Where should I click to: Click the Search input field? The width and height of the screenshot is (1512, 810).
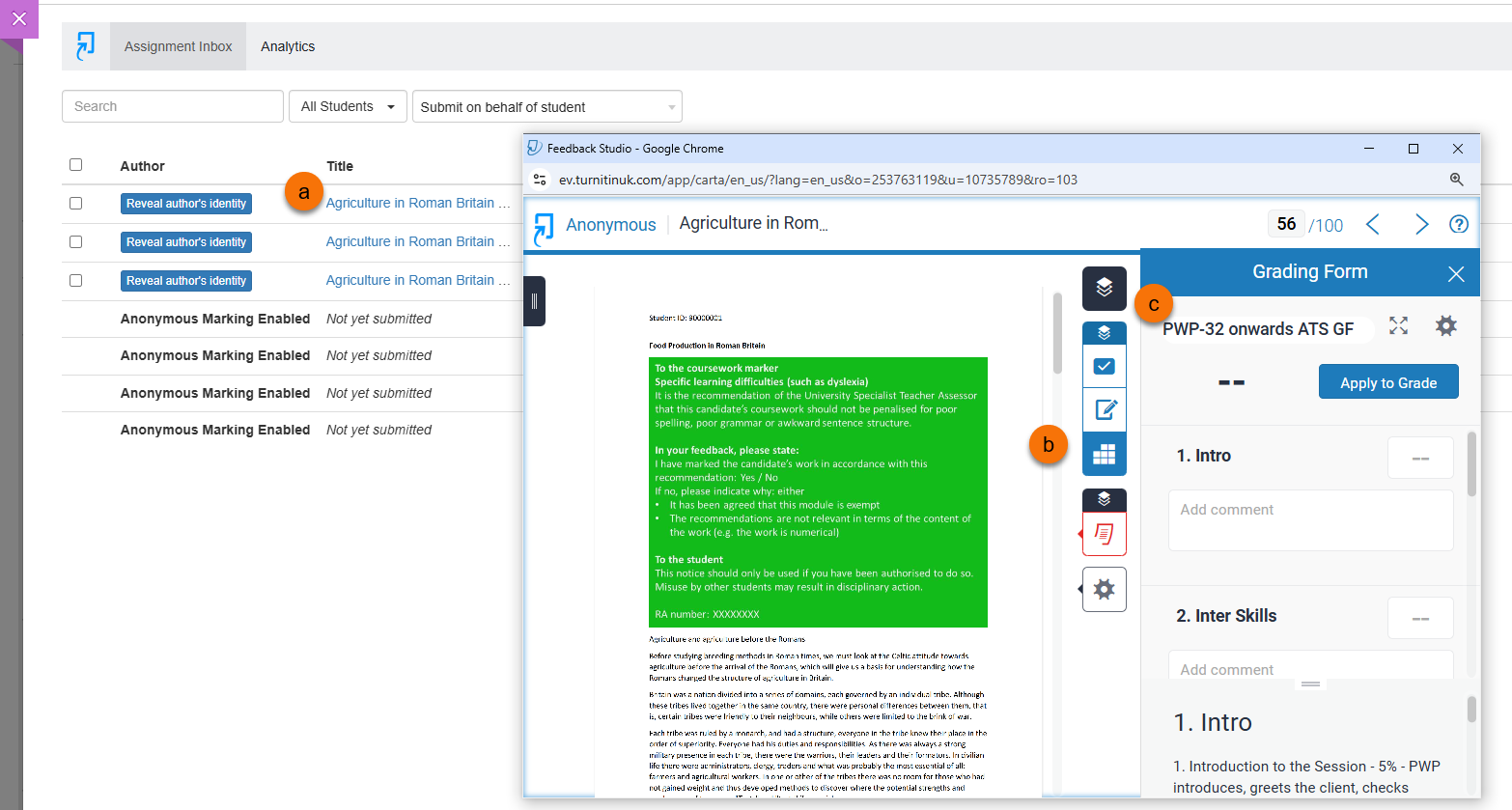tap(172, 106)
